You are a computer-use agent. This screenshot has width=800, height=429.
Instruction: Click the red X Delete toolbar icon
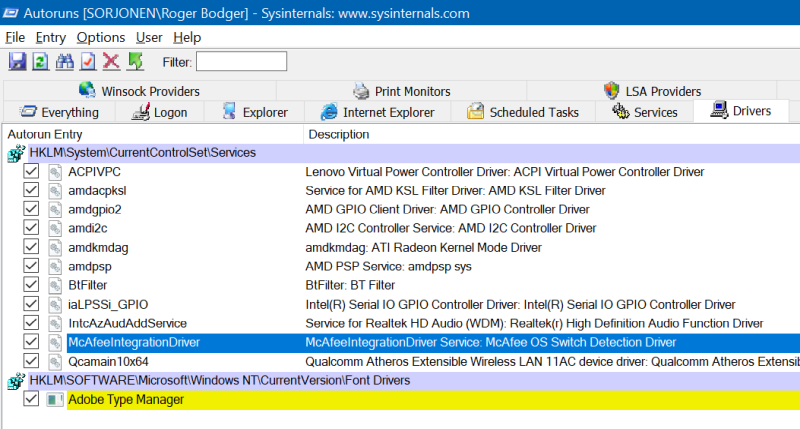pos(111,62)
